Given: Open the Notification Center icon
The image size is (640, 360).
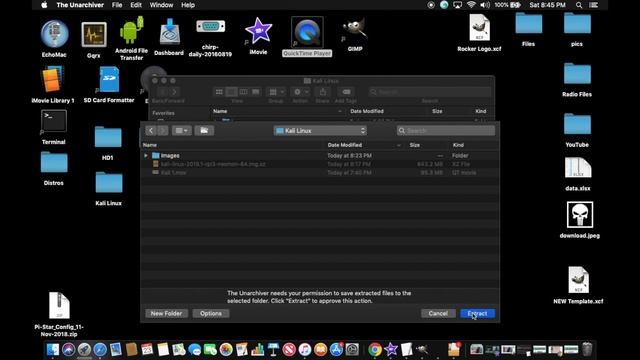Looking at the screenshot, I should pos(593,5).
